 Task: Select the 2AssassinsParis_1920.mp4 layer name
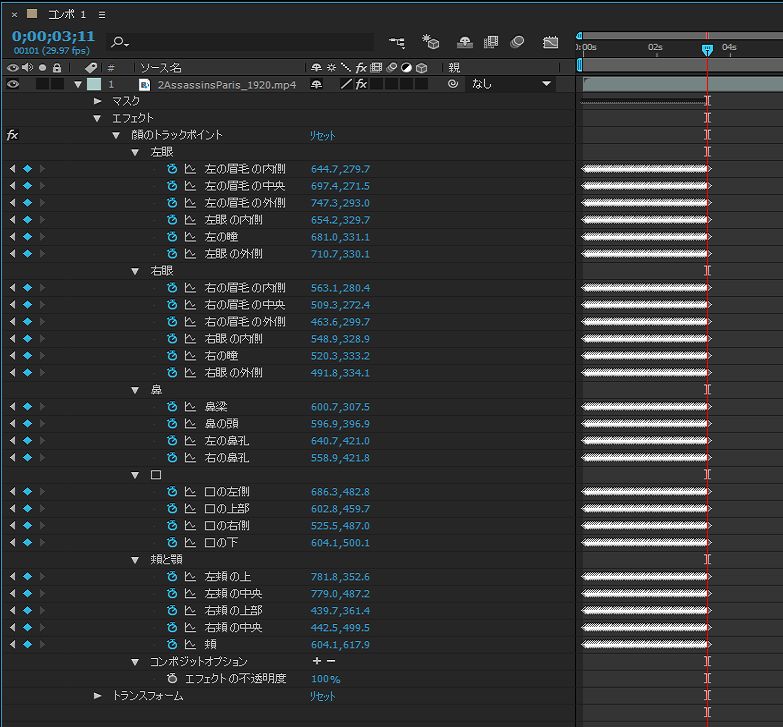(x=227, y=85)
